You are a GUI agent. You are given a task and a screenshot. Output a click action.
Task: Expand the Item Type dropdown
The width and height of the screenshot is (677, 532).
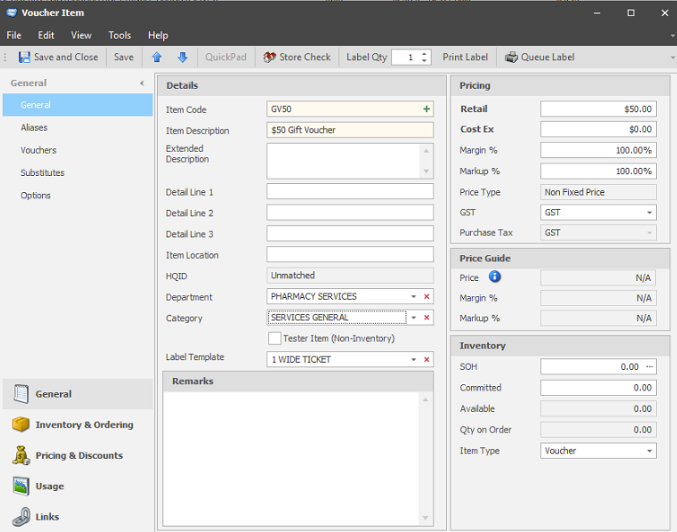pos(649,451)
